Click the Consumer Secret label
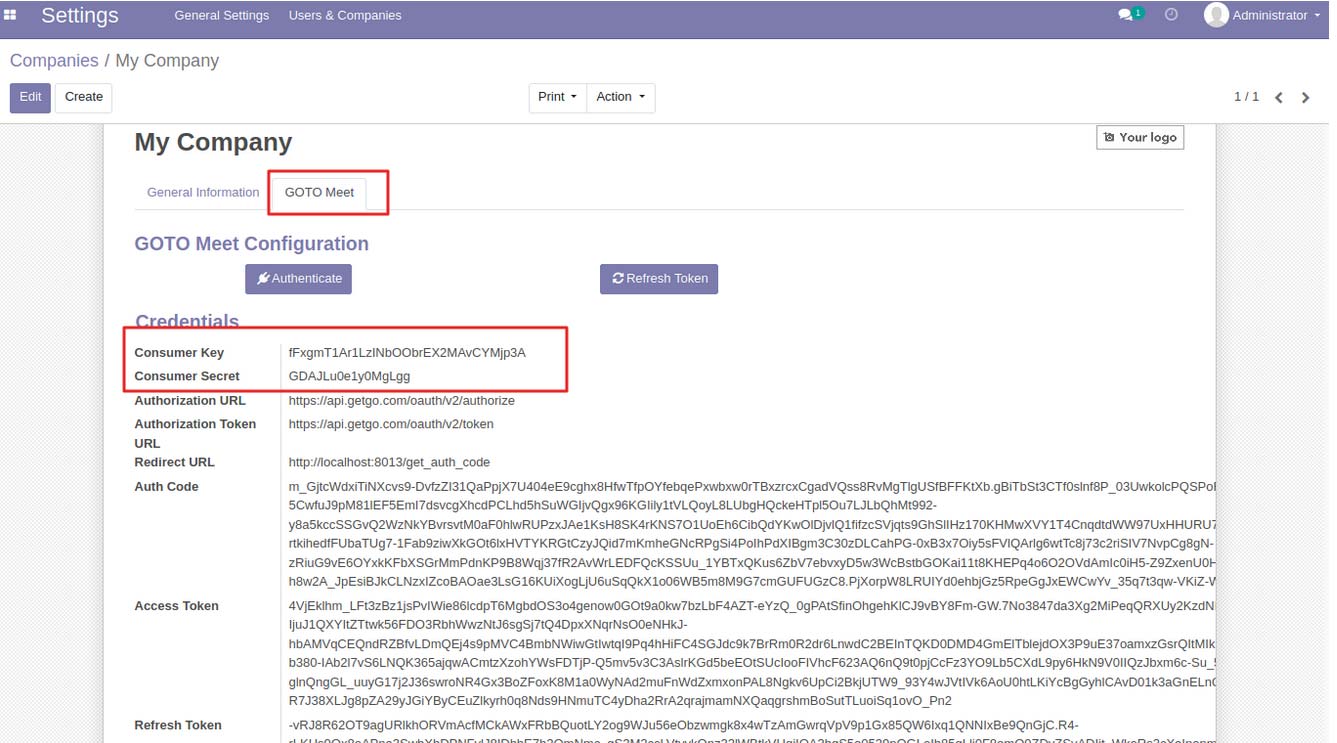1337x743 pixels. tap(187, 376)
